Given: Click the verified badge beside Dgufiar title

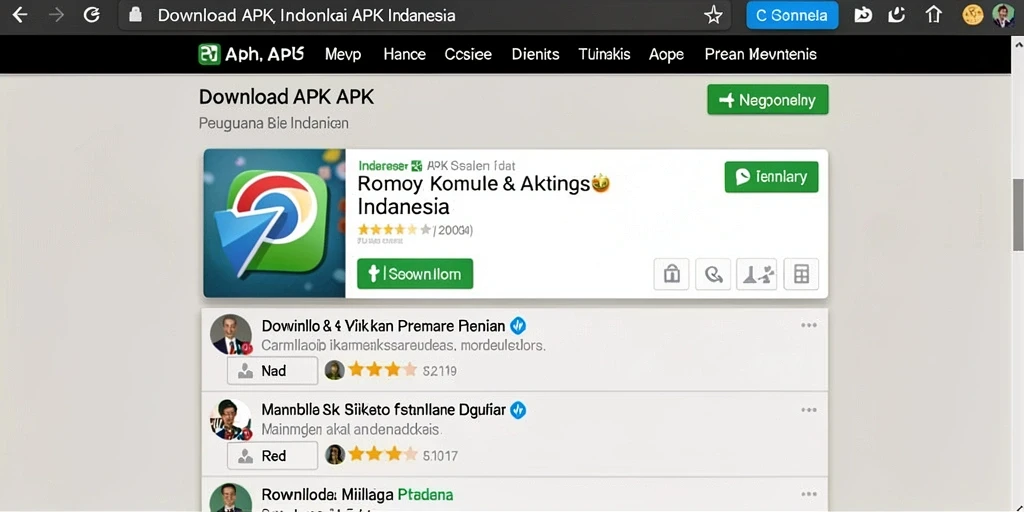Looking at the screenshot, I should coord(518,410).
